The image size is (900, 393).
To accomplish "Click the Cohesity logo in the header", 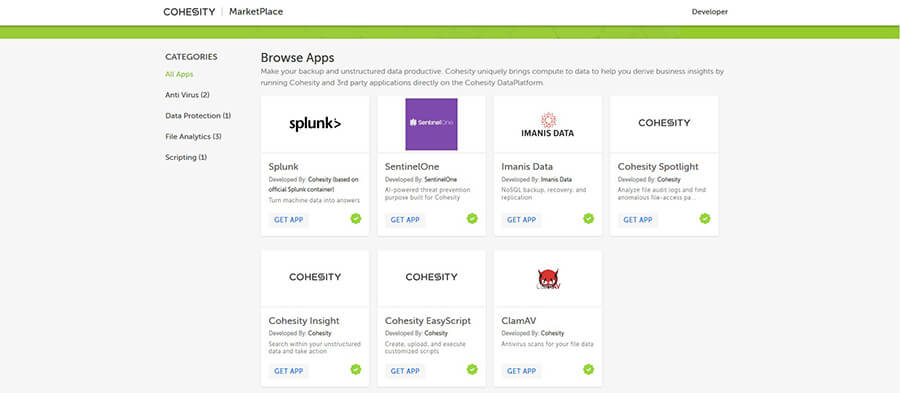I will pos(189,11).
